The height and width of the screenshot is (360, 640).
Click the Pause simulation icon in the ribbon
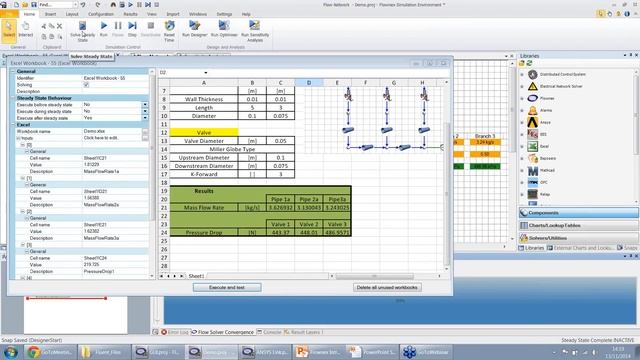tap(118, 26)
